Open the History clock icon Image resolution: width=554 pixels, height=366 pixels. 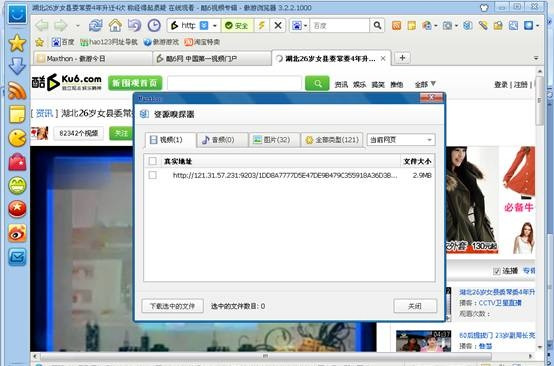point(154,25)
